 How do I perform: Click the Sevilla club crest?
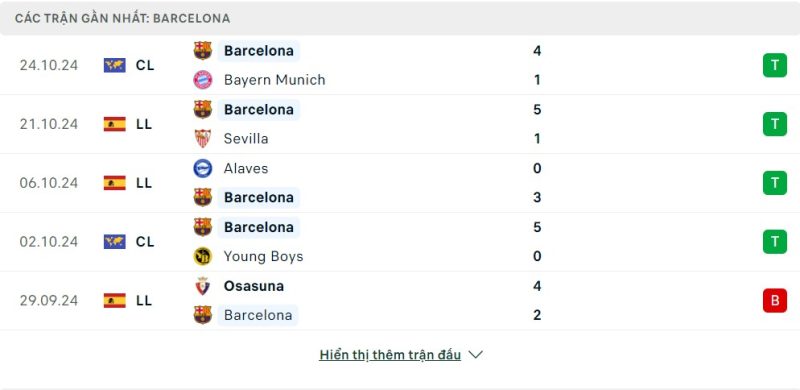coord(203,138)
